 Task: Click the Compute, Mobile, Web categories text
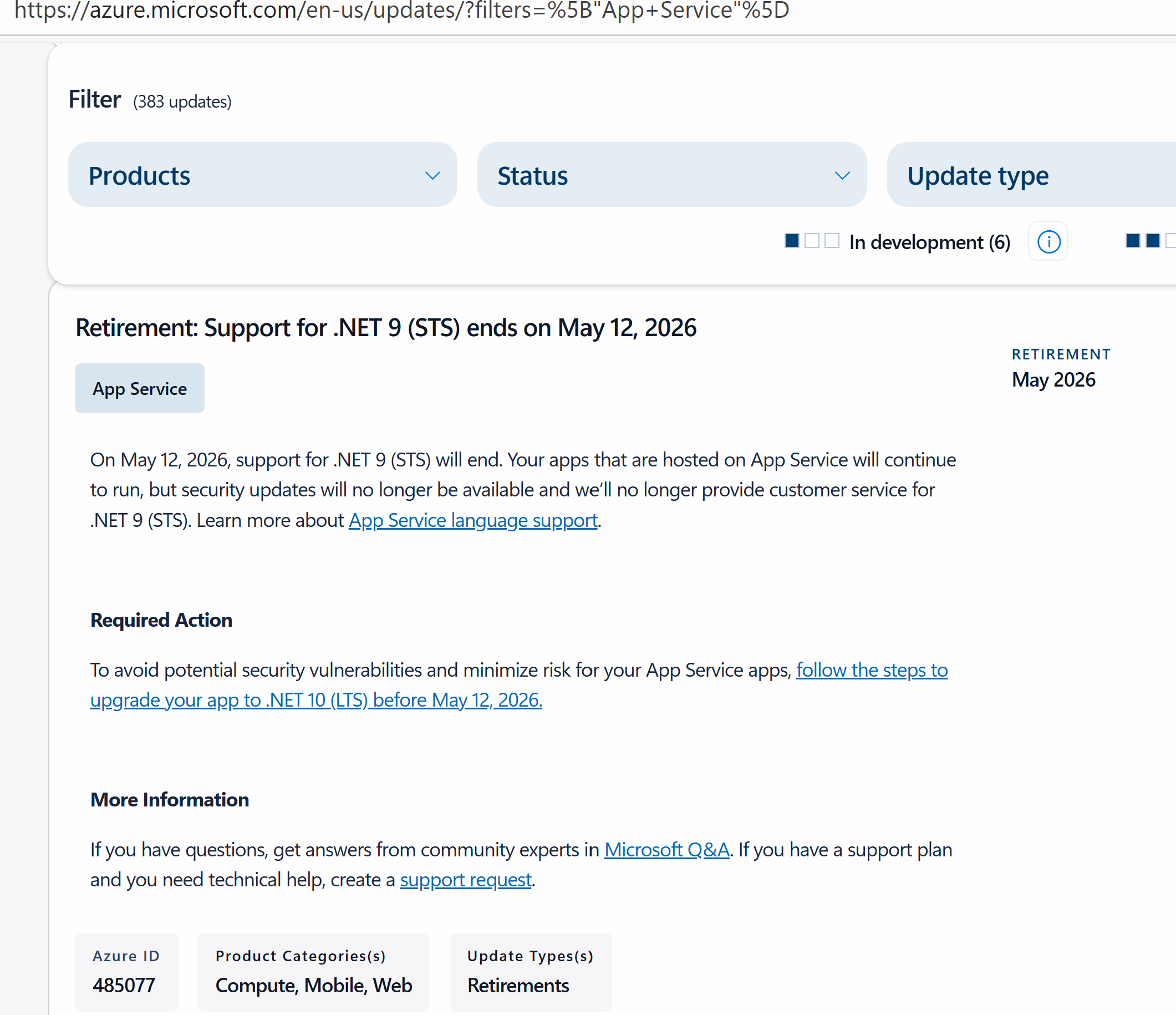coord(314,985)
